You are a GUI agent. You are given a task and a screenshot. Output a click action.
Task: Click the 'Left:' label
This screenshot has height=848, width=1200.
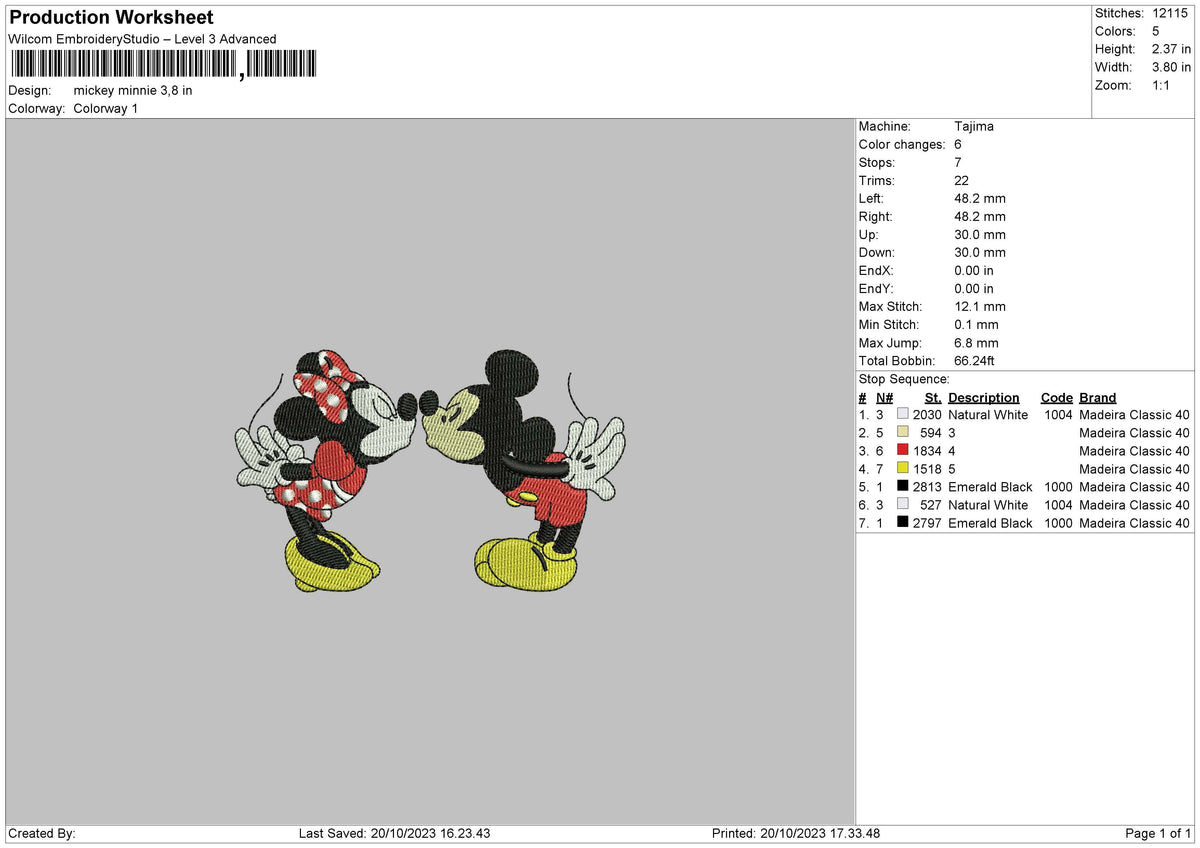click(872, 198)
